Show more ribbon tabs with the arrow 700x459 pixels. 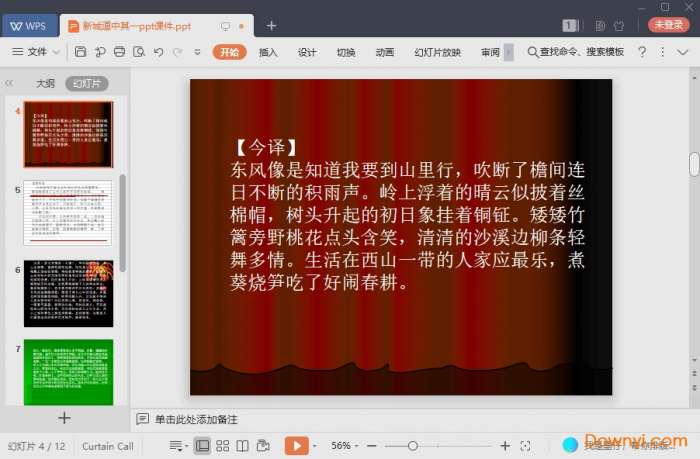click(508, 52)
